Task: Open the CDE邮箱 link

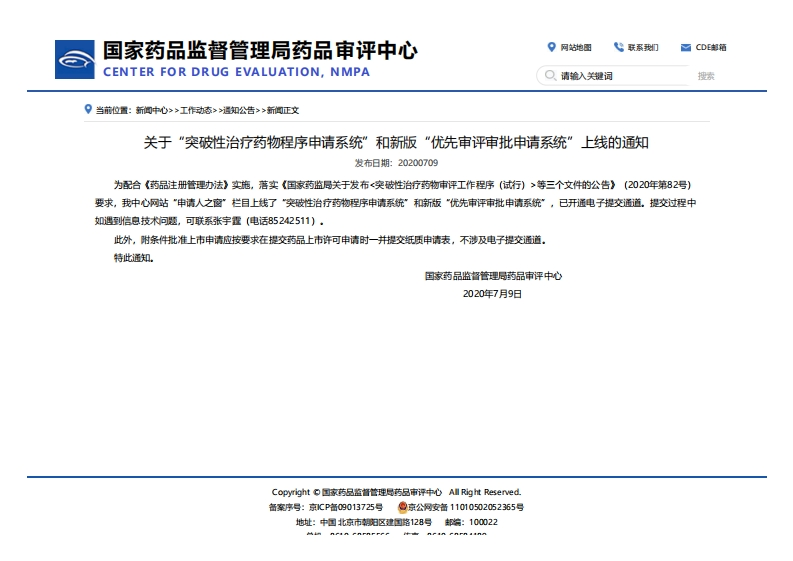Action: tap(711, 48)
